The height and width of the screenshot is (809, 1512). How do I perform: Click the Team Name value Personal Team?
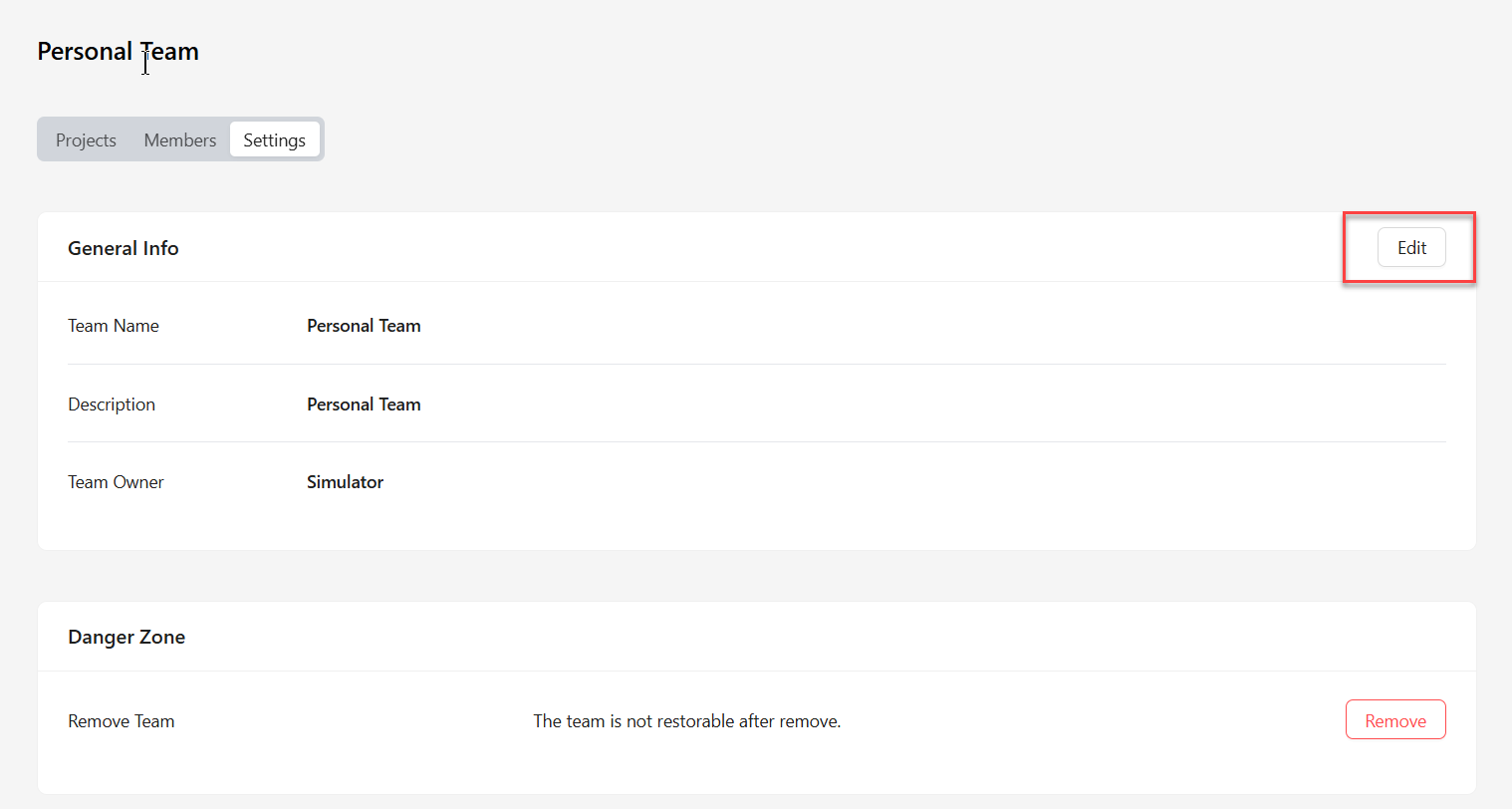coord(364,326)
